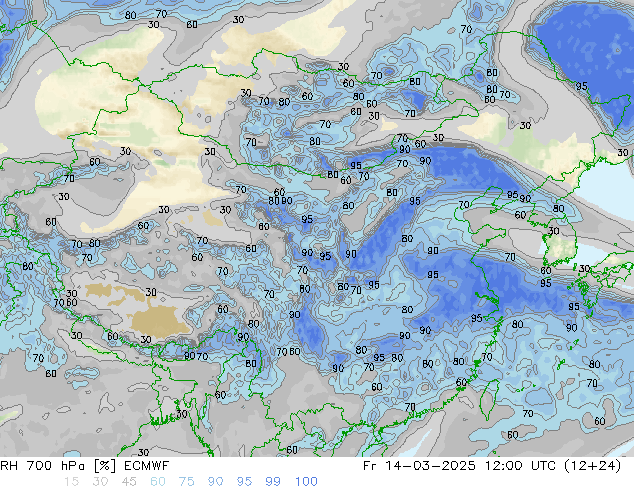Click the '12:00 UTC' time label
Image resolution: width=634 pixels, height=490 pixels.
pyautogui.click(x=521, y=466)
